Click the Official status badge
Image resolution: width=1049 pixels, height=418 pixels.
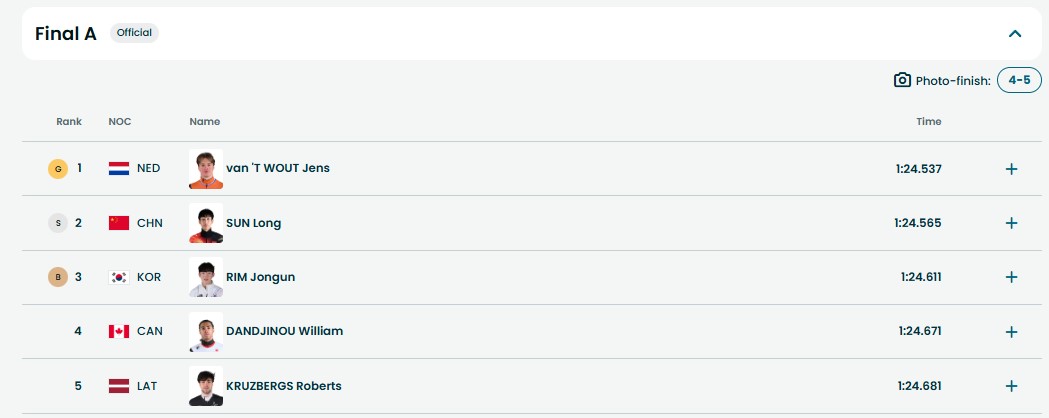pyautogui.click(x=134, y=33)
